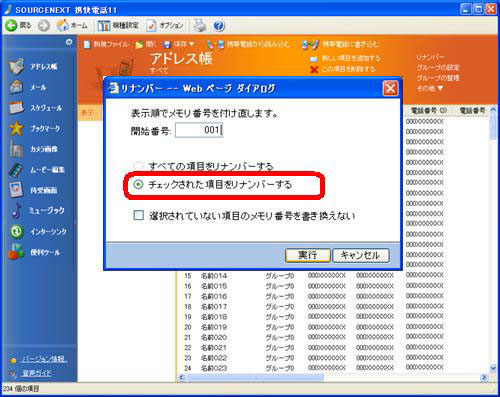Click the gray Forward arrow icon
The width and height of the screenshot is (500, 397).
pos(44,26)
